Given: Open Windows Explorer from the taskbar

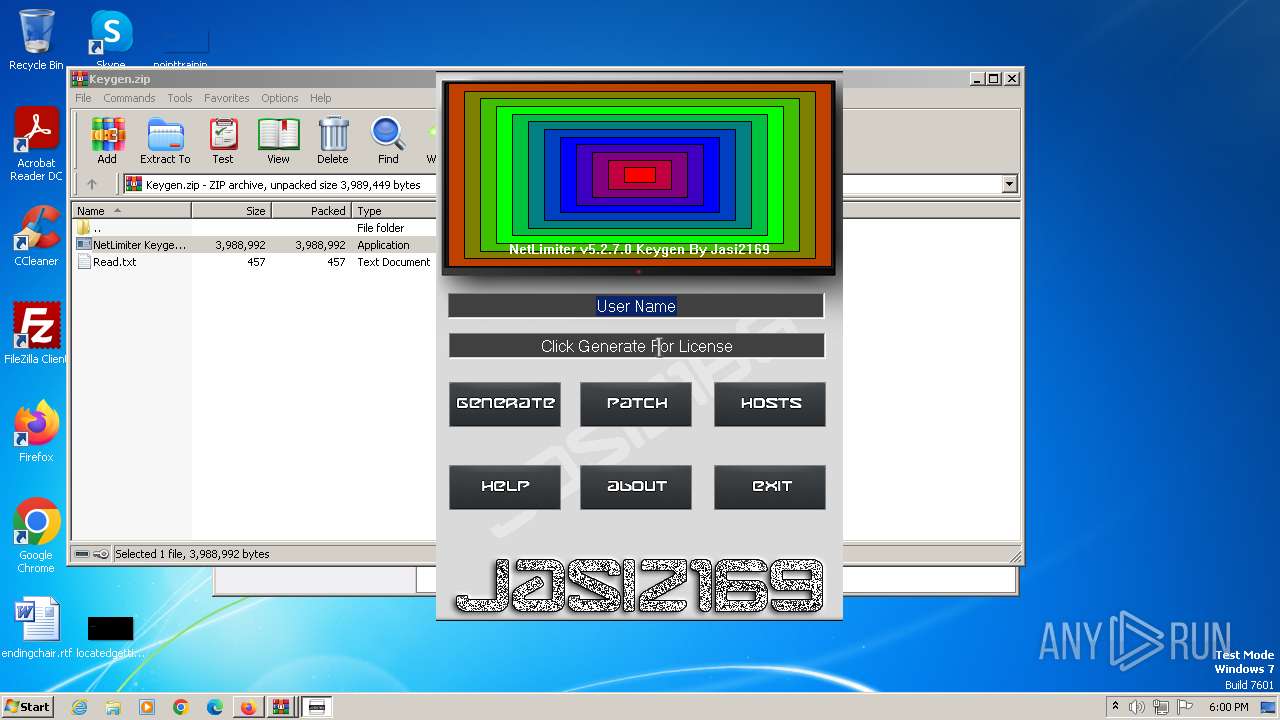Looking at the screenshot, I should [x=113, y=707].
